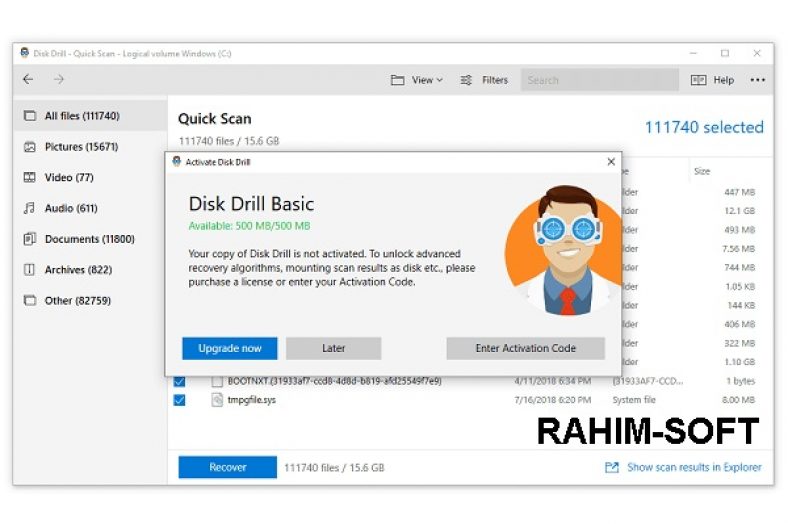Select the tmpgfile.sys file name
This screenshot has height=524, width=788.
coord(252,400)
